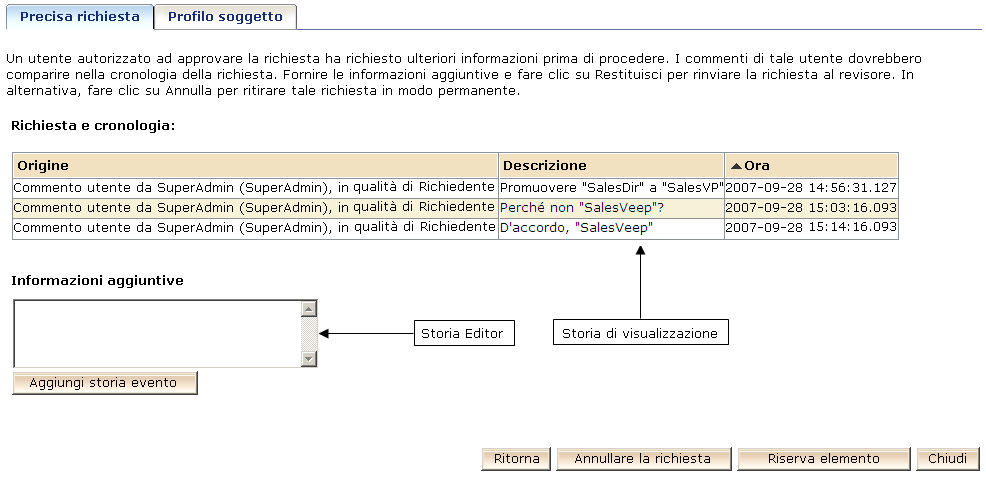The width and height of the screenshot is (986, 478).
Task: Click the ascending sort arrow beside Ora
Action: click(x=736, y=166)
